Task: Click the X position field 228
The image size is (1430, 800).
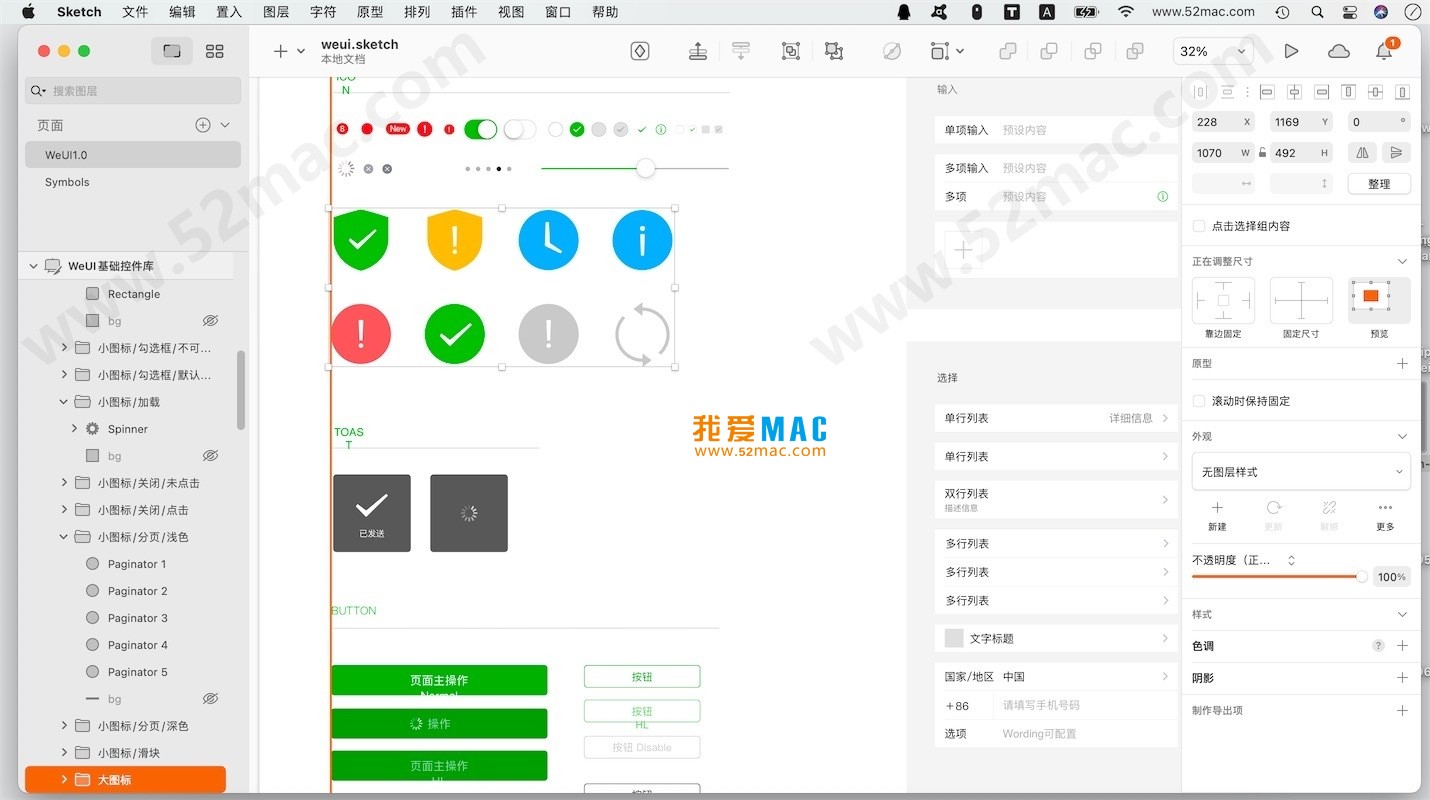Action: pyautogui.click(x=1224, y=122)
